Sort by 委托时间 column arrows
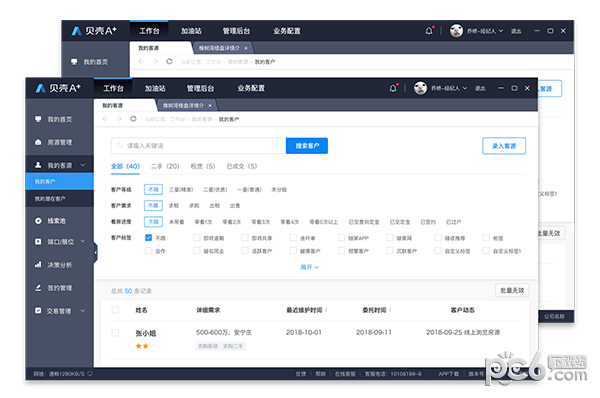Image resolution: width=600 pixels, height=398 pixels. (x=390, y=310)
